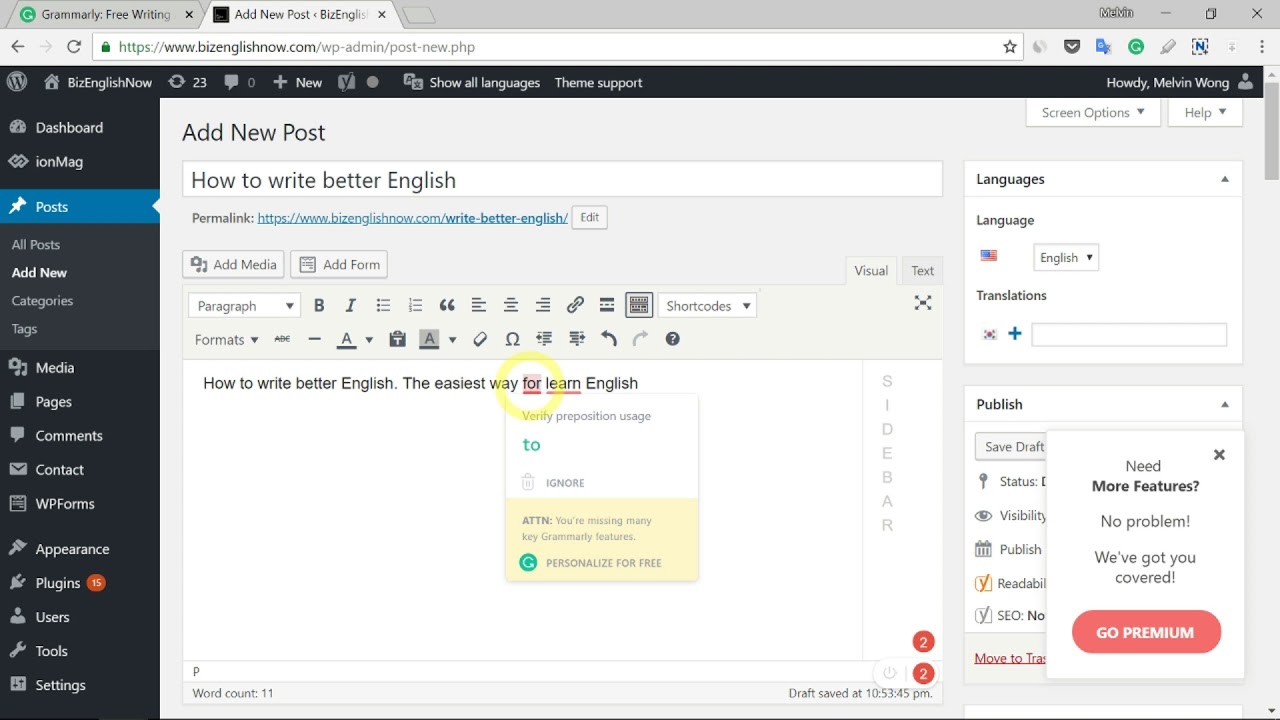Open the Formats dropdown menu
The image size is (1280, 720).
click(x=226, y=339)
